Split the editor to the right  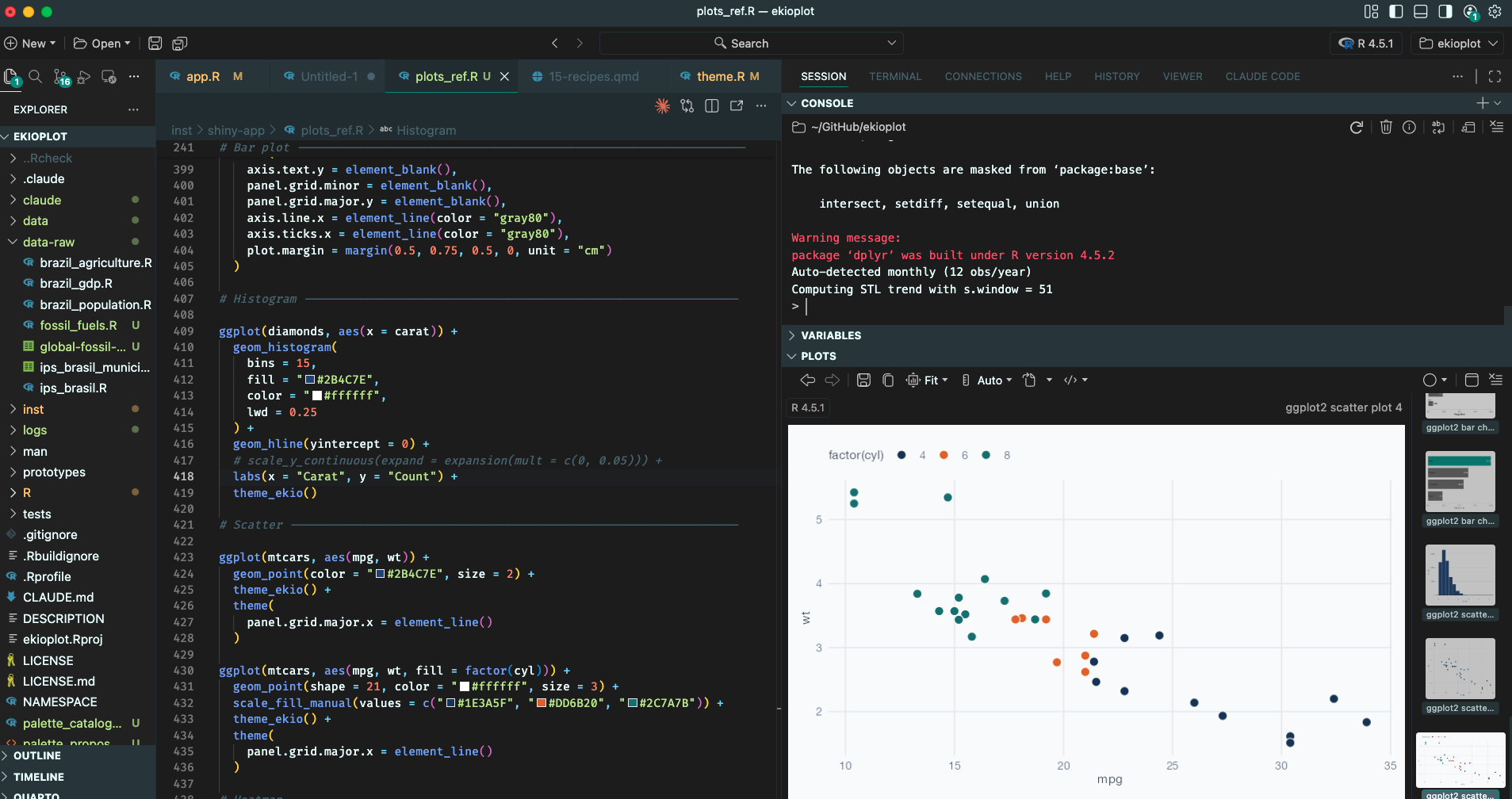[x=712, y=106]
